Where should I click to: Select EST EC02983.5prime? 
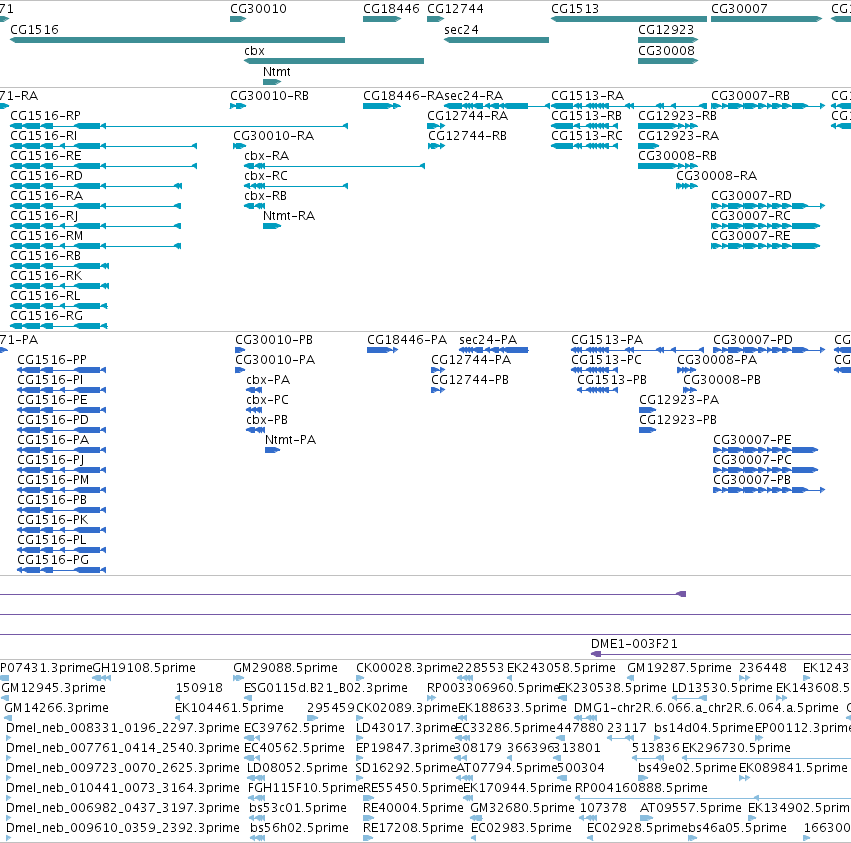(473, 838)
